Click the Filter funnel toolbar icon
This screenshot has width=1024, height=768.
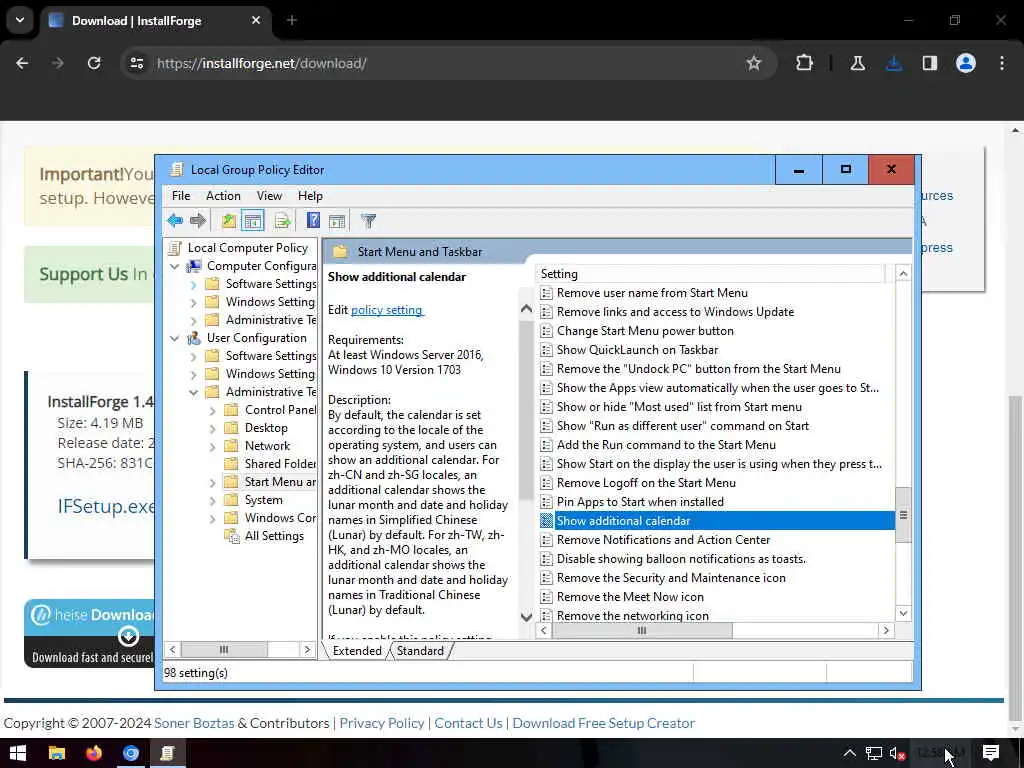[x=368, y=221]
